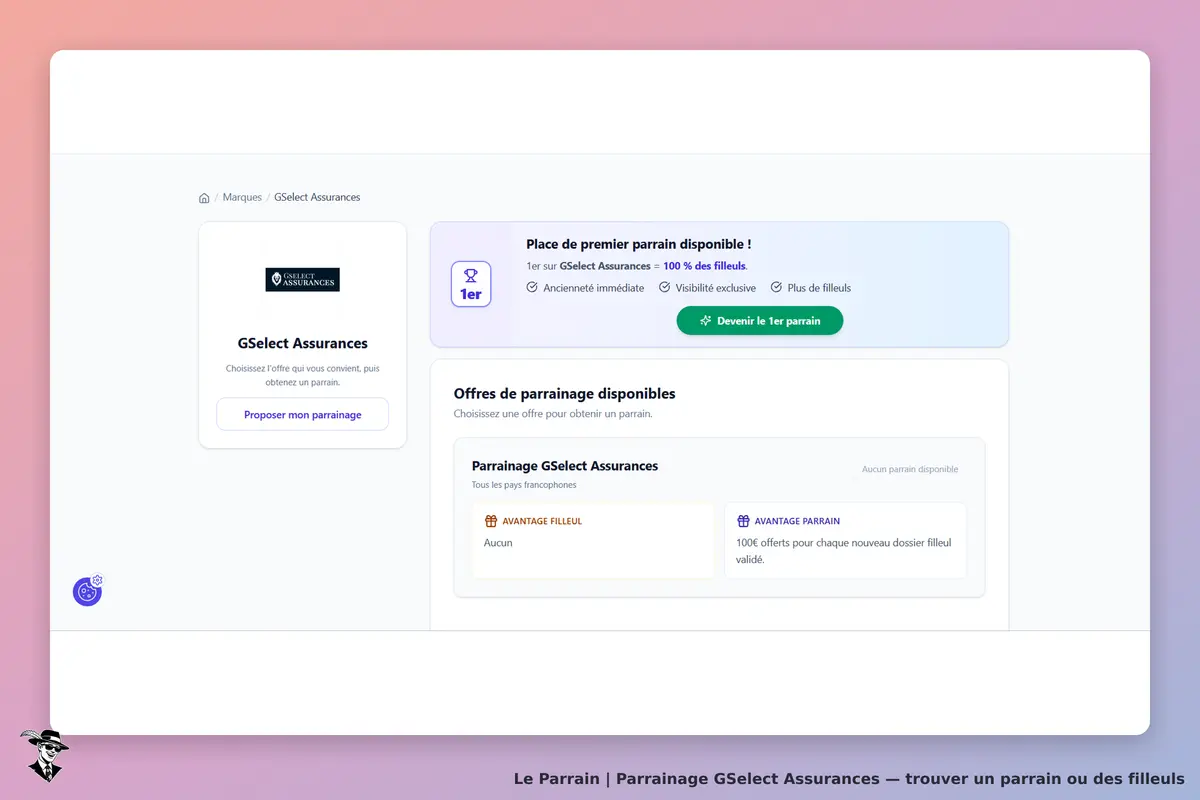Image resolution: width=1200 pixels, height=800 pixels.
Task: Click 'Aucun parrain disponible' status text
Action: (910, 469)
